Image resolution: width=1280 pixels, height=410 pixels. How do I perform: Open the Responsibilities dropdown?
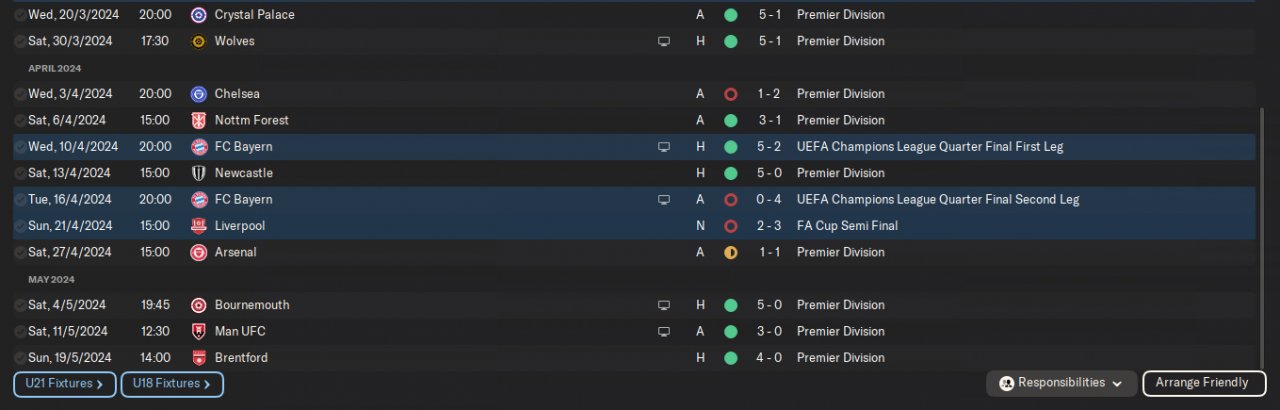pos(1061,383)
